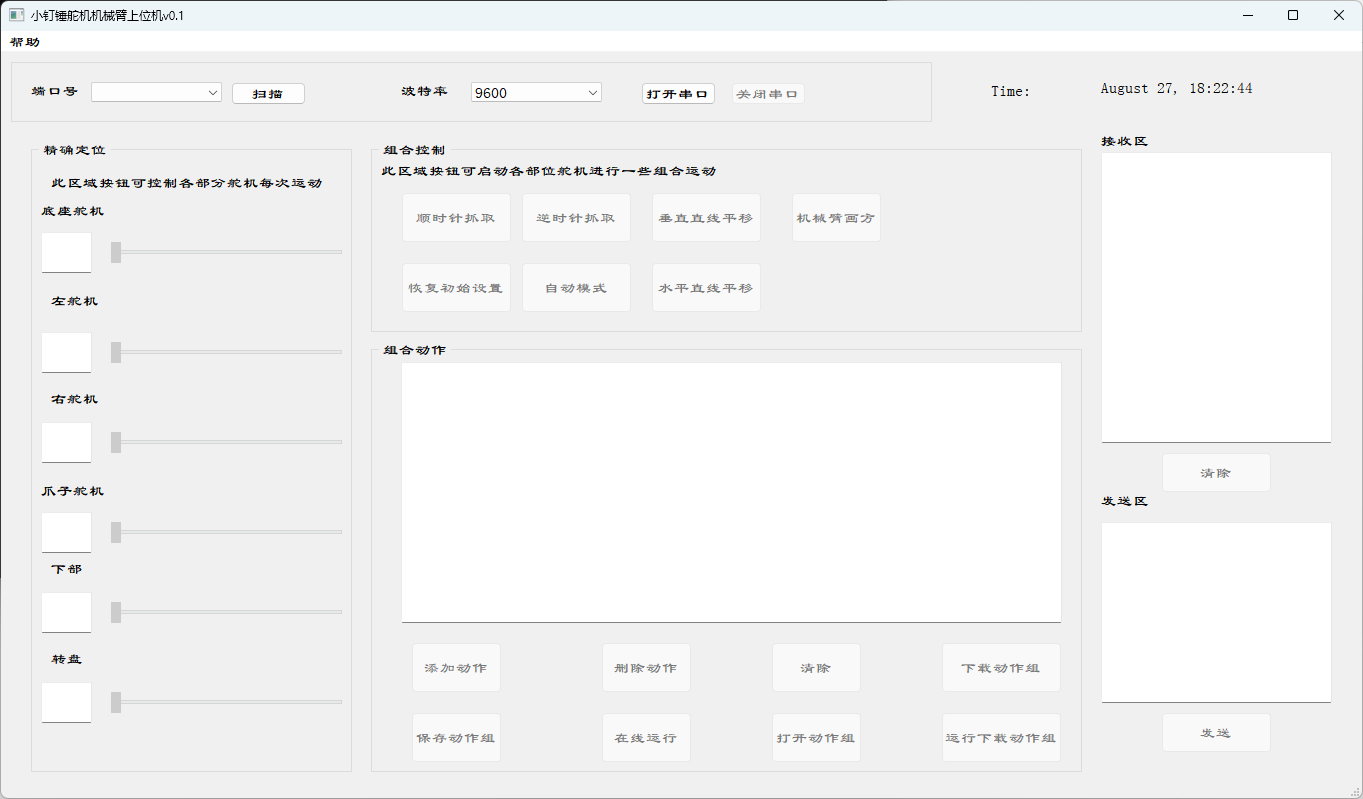Click inside the 组合动作 list area
The width and height of the screenshot is (1363, 799).
tap(731, 492)
